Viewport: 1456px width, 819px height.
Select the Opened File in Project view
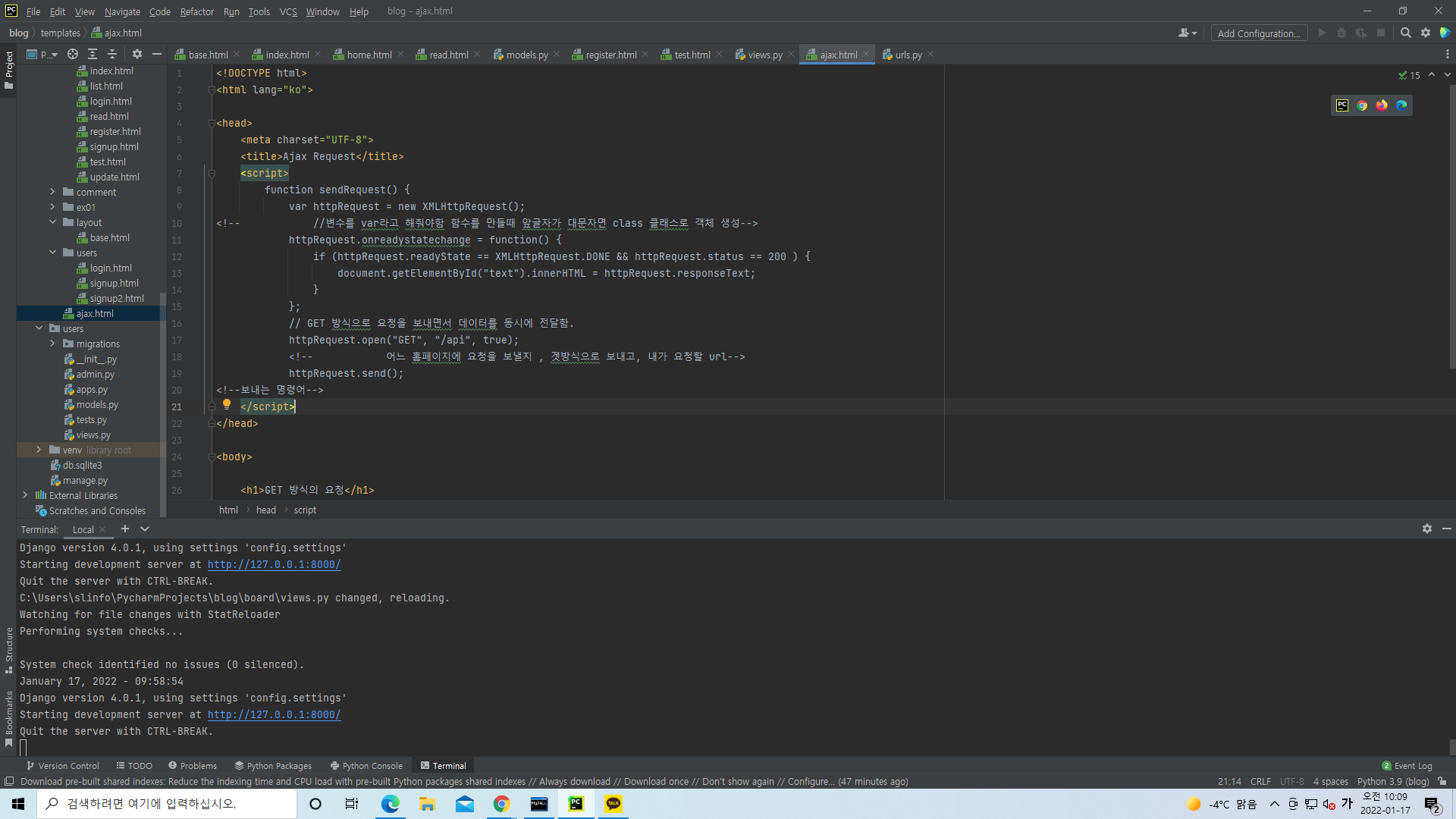point(73,54)
